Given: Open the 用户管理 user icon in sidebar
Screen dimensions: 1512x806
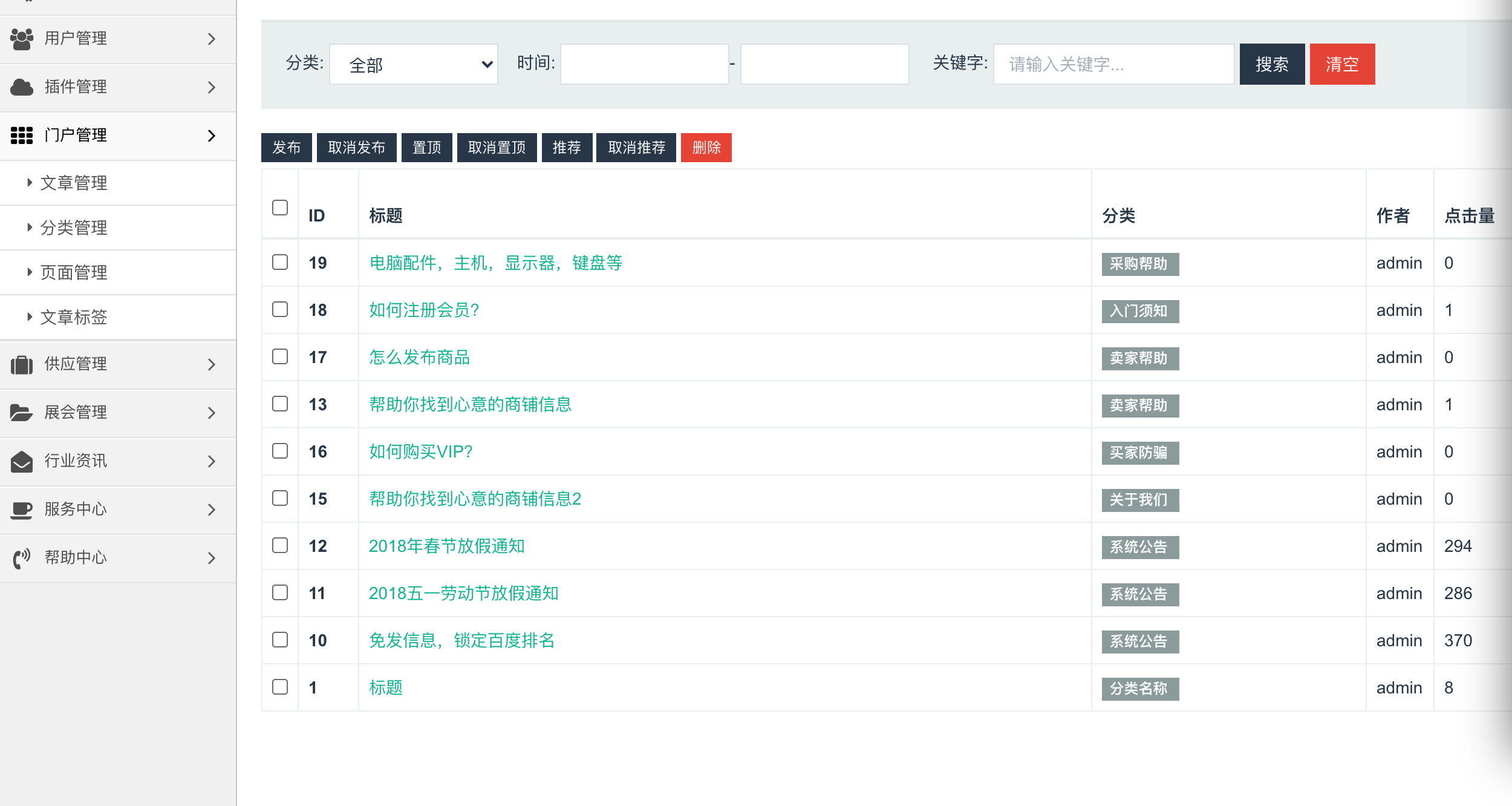Looking at the screenshot, I should coord(21,38).
